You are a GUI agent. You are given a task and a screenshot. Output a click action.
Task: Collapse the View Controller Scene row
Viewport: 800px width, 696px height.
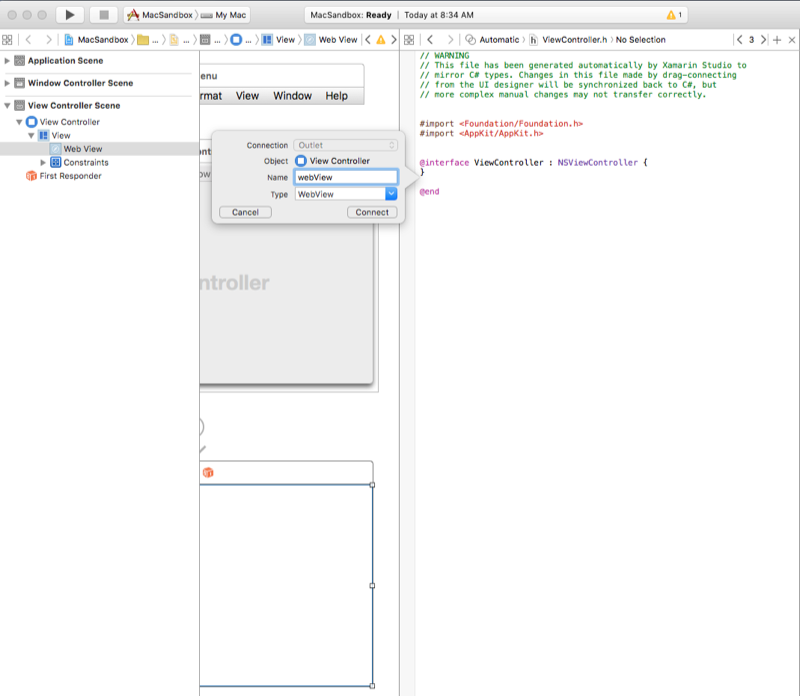click(x=7, y=106)
